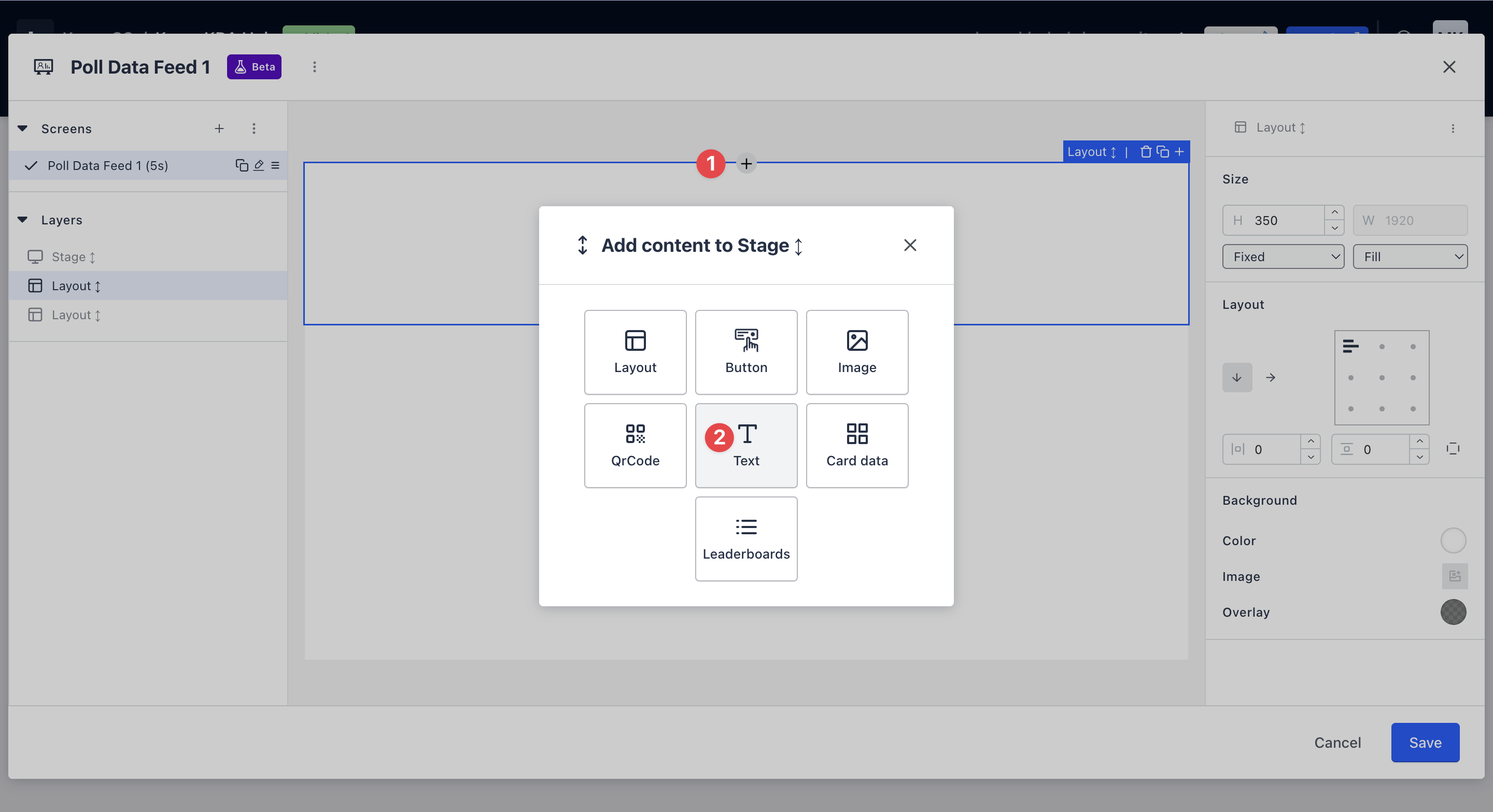This screenshot has height=812, width=1493.
Task: Pick the Leaderboards content option
Action: (746, 538)
